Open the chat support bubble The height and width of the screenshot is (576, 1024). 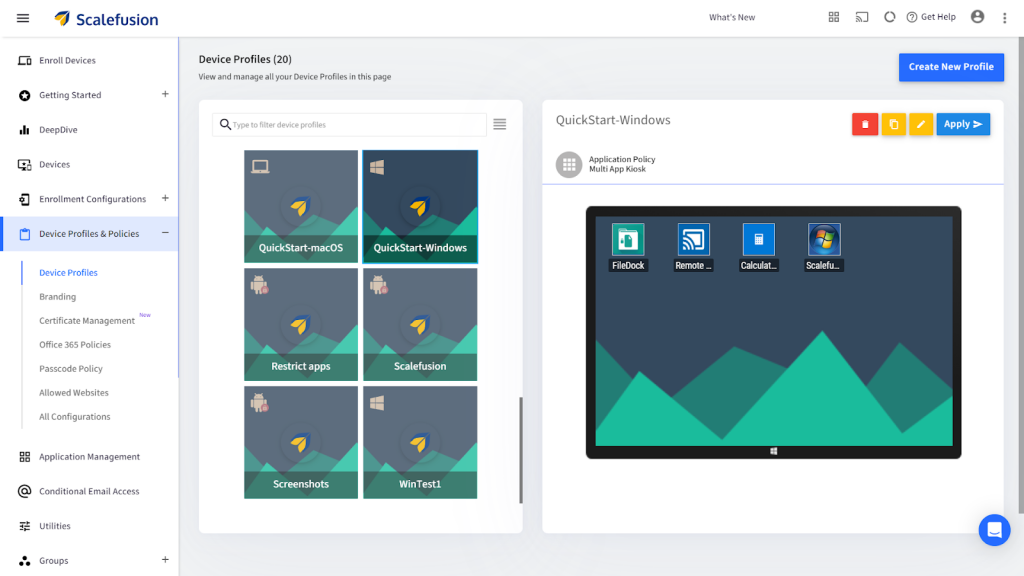994,530
